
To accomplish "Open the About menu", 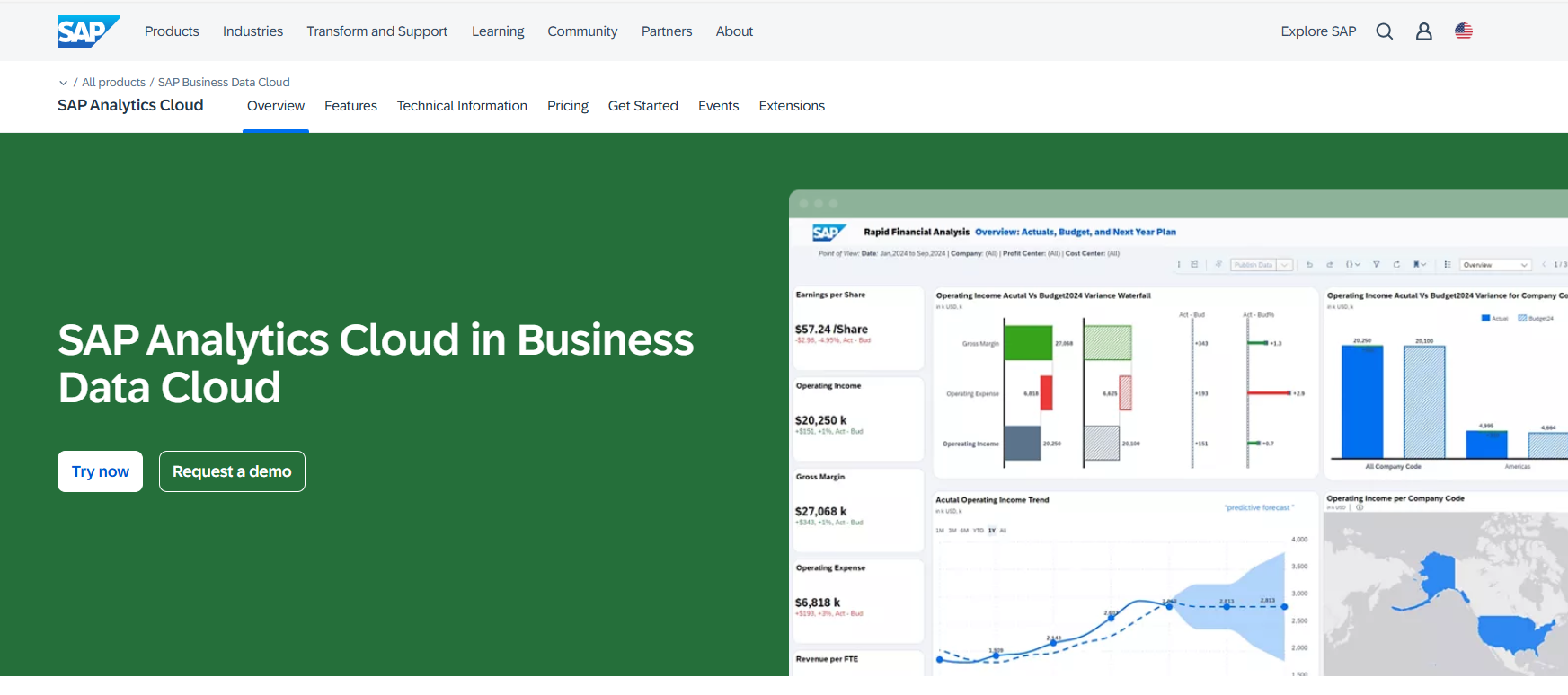I will [x=734, y=31].
